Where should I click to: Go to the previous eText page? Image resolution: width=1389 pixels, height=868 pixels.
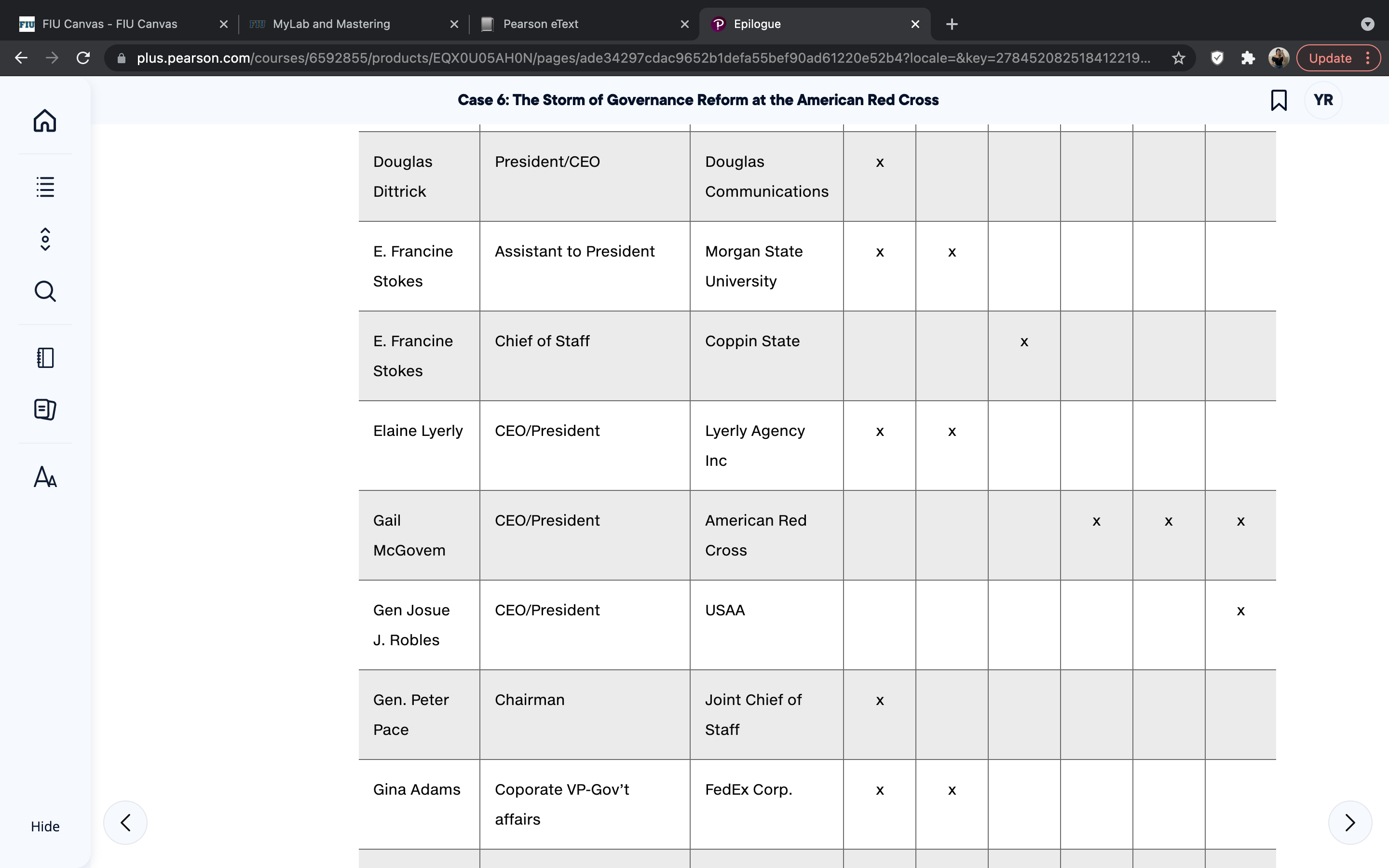click(125, 822)
